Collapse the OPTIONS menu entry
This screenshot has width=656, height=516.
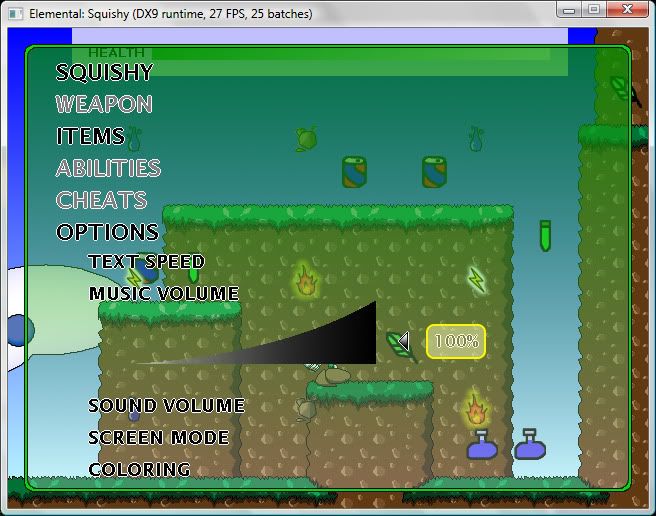[107, 232]
